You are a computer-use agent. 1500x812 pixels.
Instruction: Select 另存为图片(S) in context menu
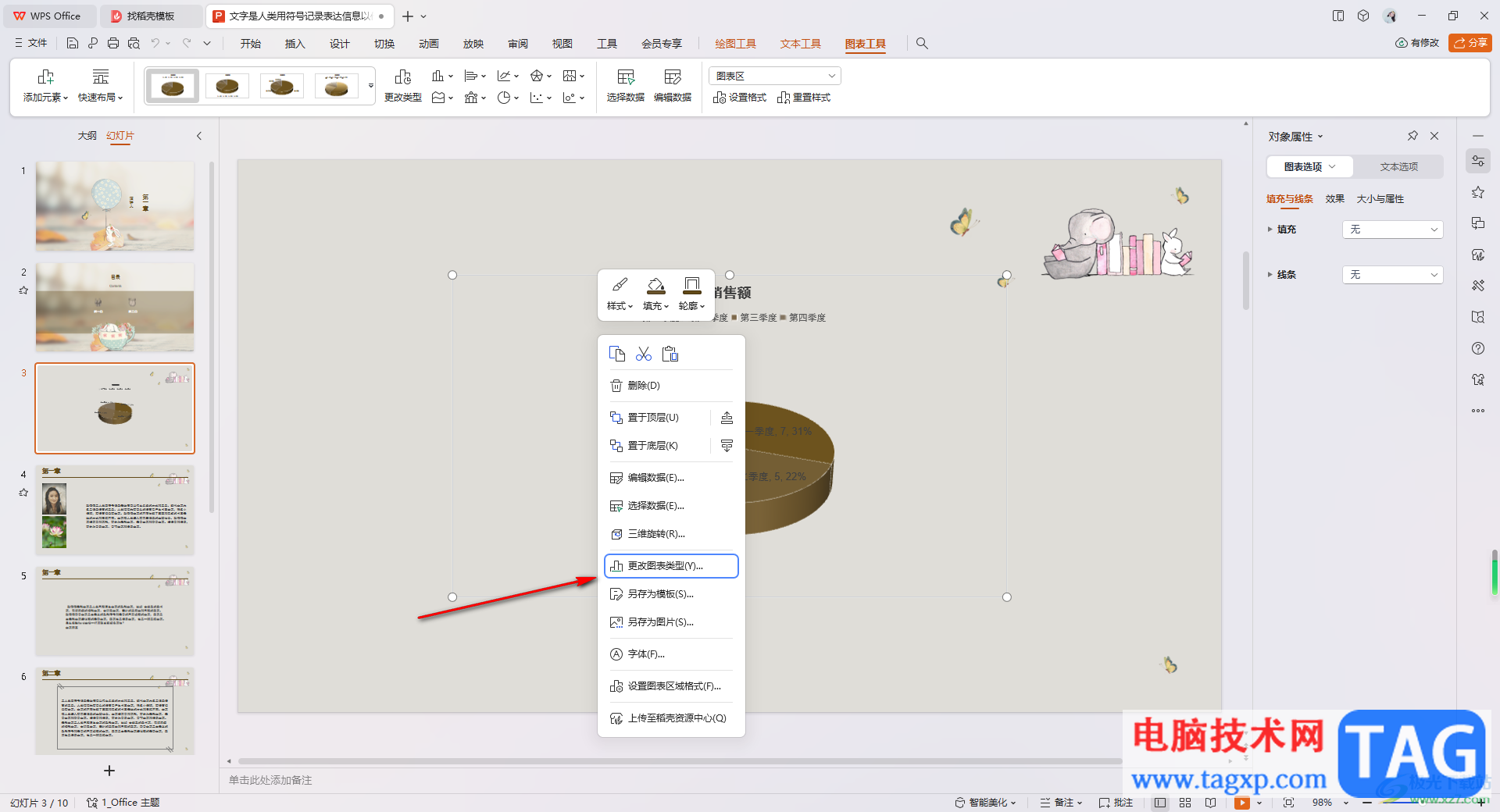tap(671, 622)
